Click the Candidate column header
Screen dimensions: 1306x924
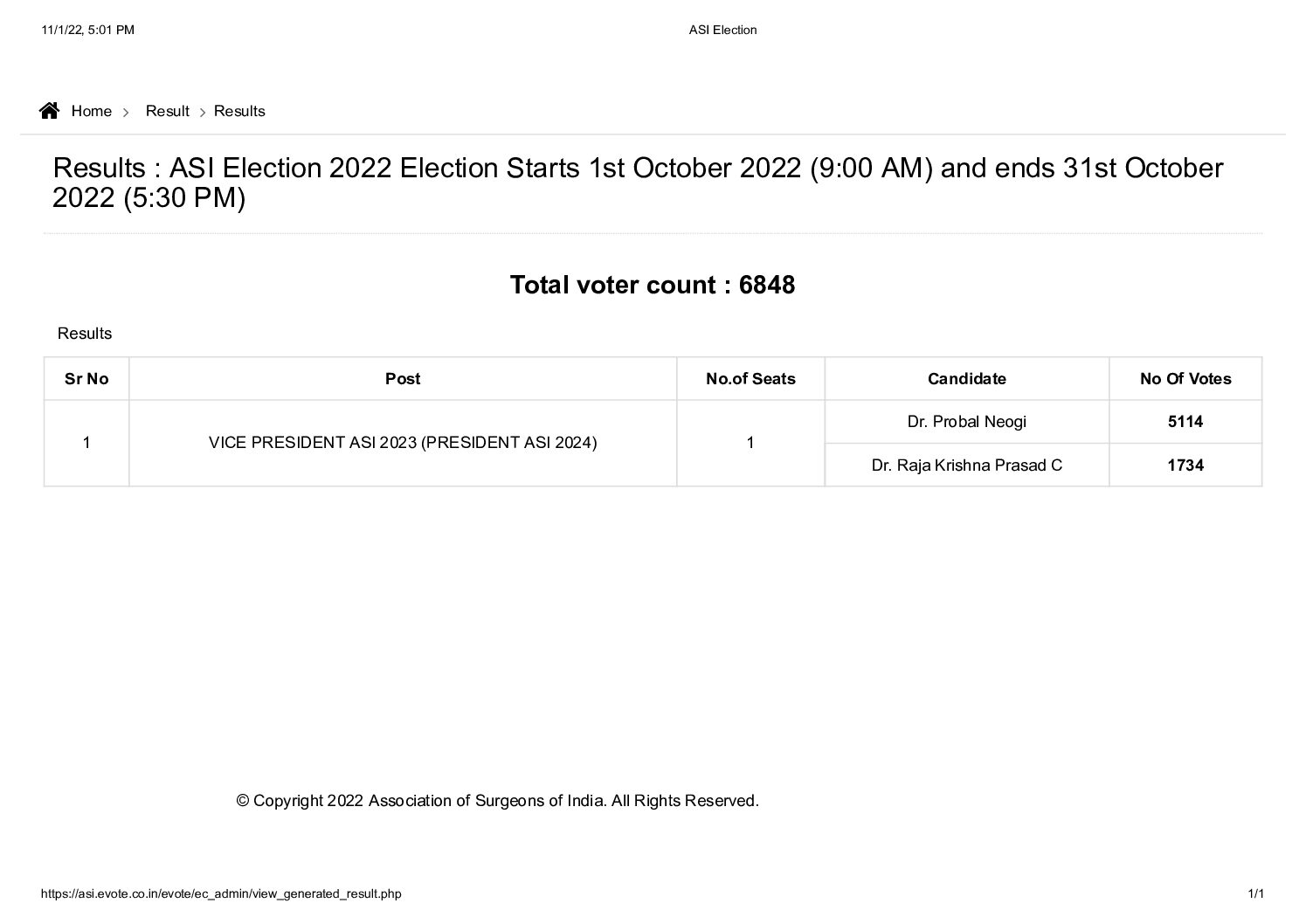[966, 378]
